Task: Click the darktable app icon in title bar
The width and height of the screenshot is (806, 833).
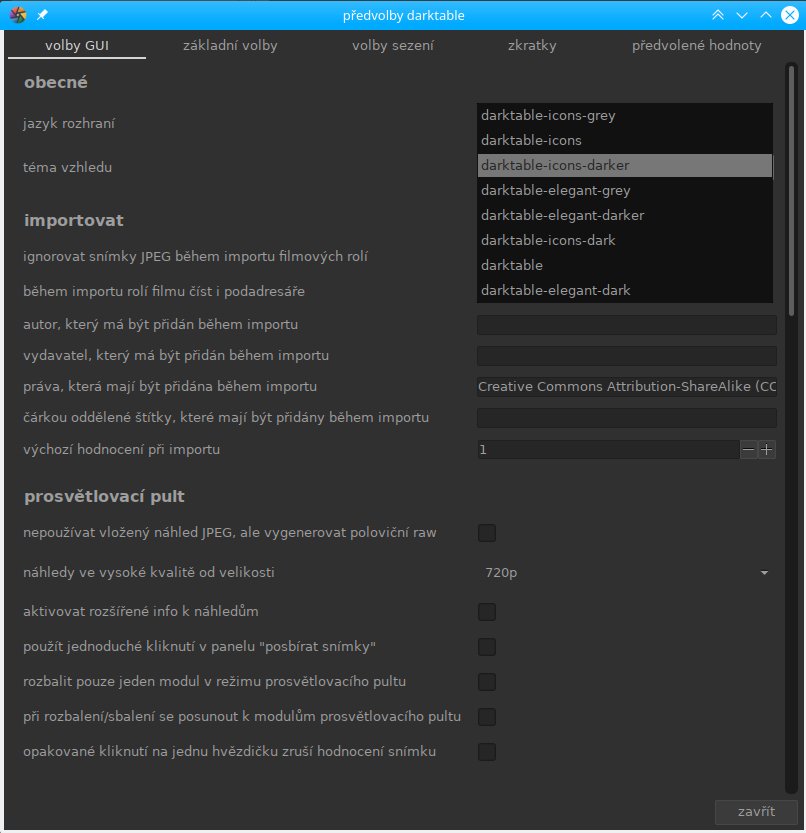Action: click(x=18, y=15)
